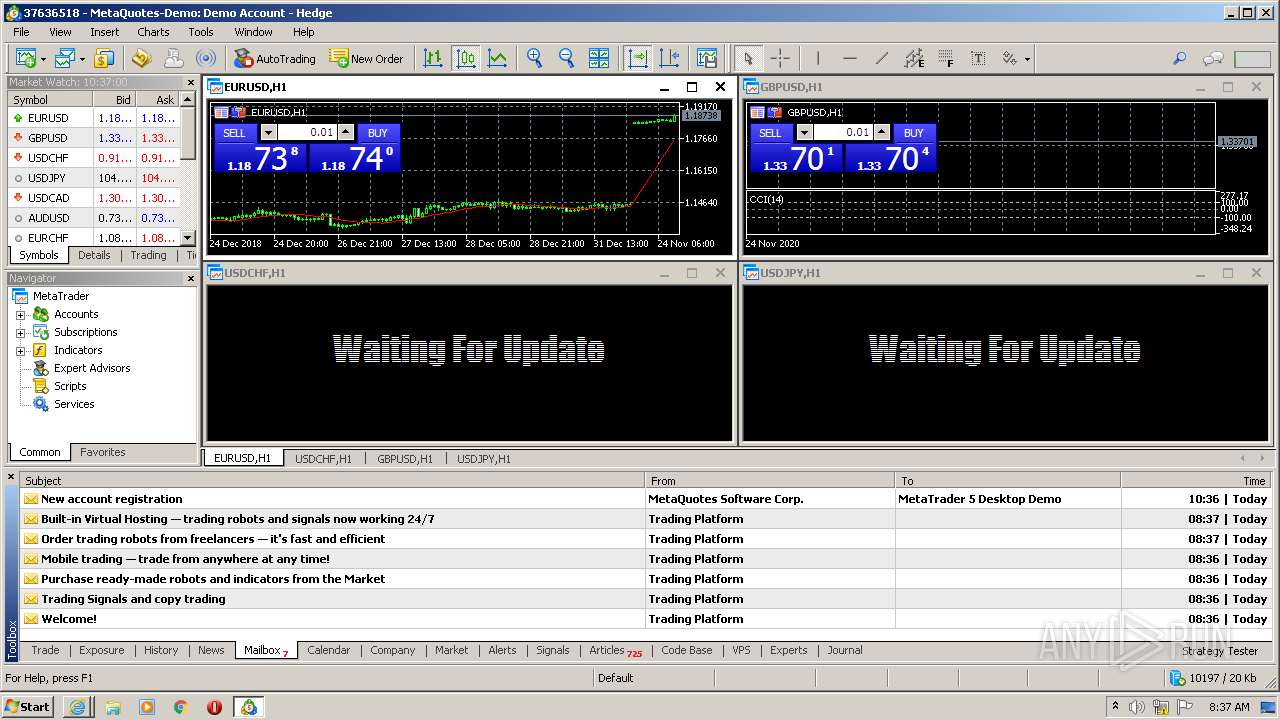Switch chart to bar chart icon
Image resolution: width=1280 pixels, height=720 pixels.
coord(433,58)
